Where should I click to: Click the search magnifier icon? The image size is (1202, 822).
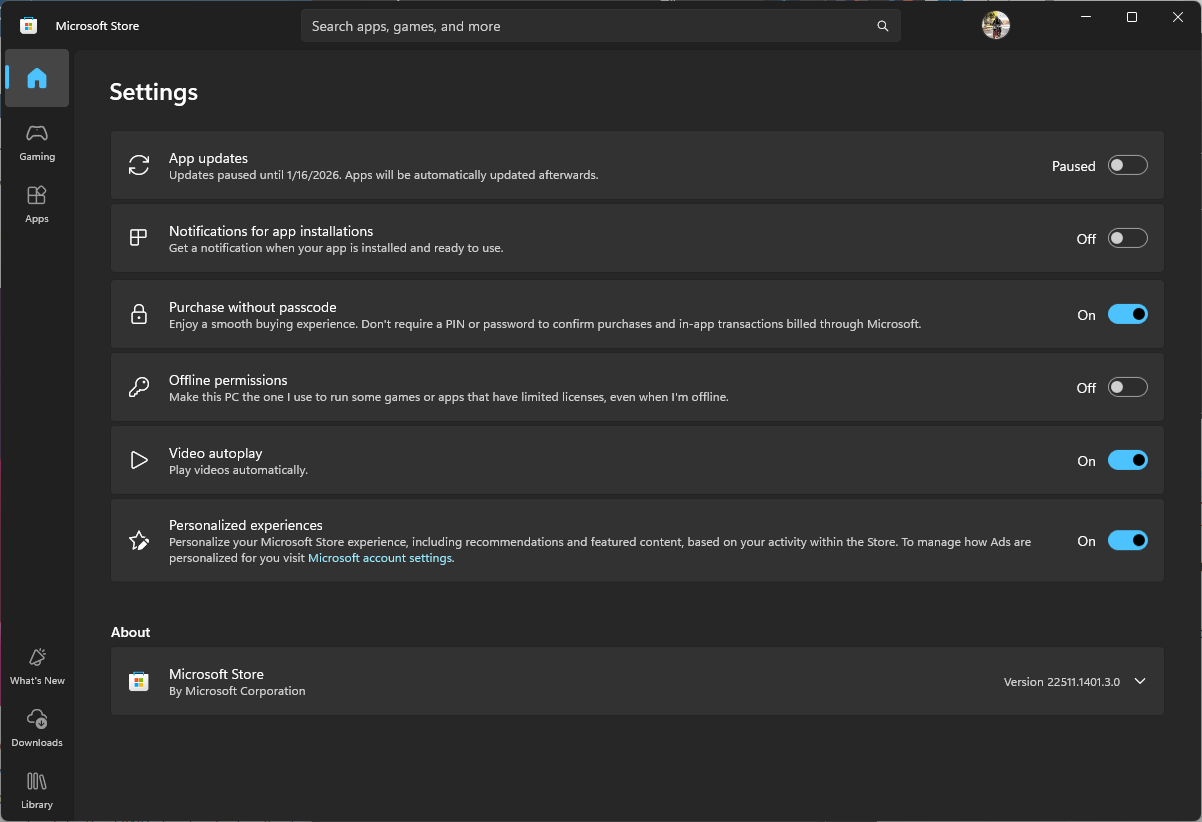[882, 26]
